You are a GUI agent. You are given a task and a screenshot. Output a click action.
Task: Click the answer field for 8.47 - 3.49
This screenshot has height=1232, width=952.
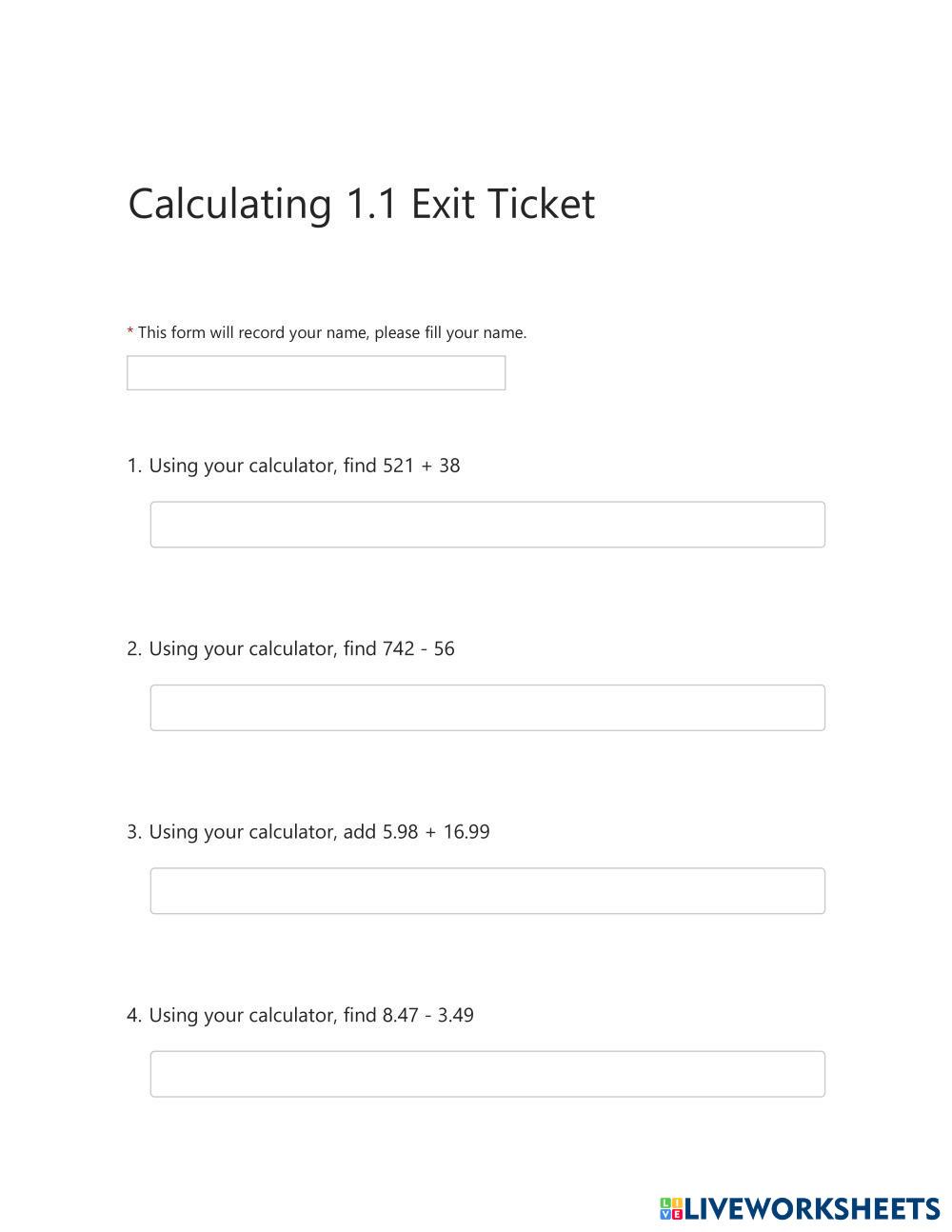[x=487, y=1074]
